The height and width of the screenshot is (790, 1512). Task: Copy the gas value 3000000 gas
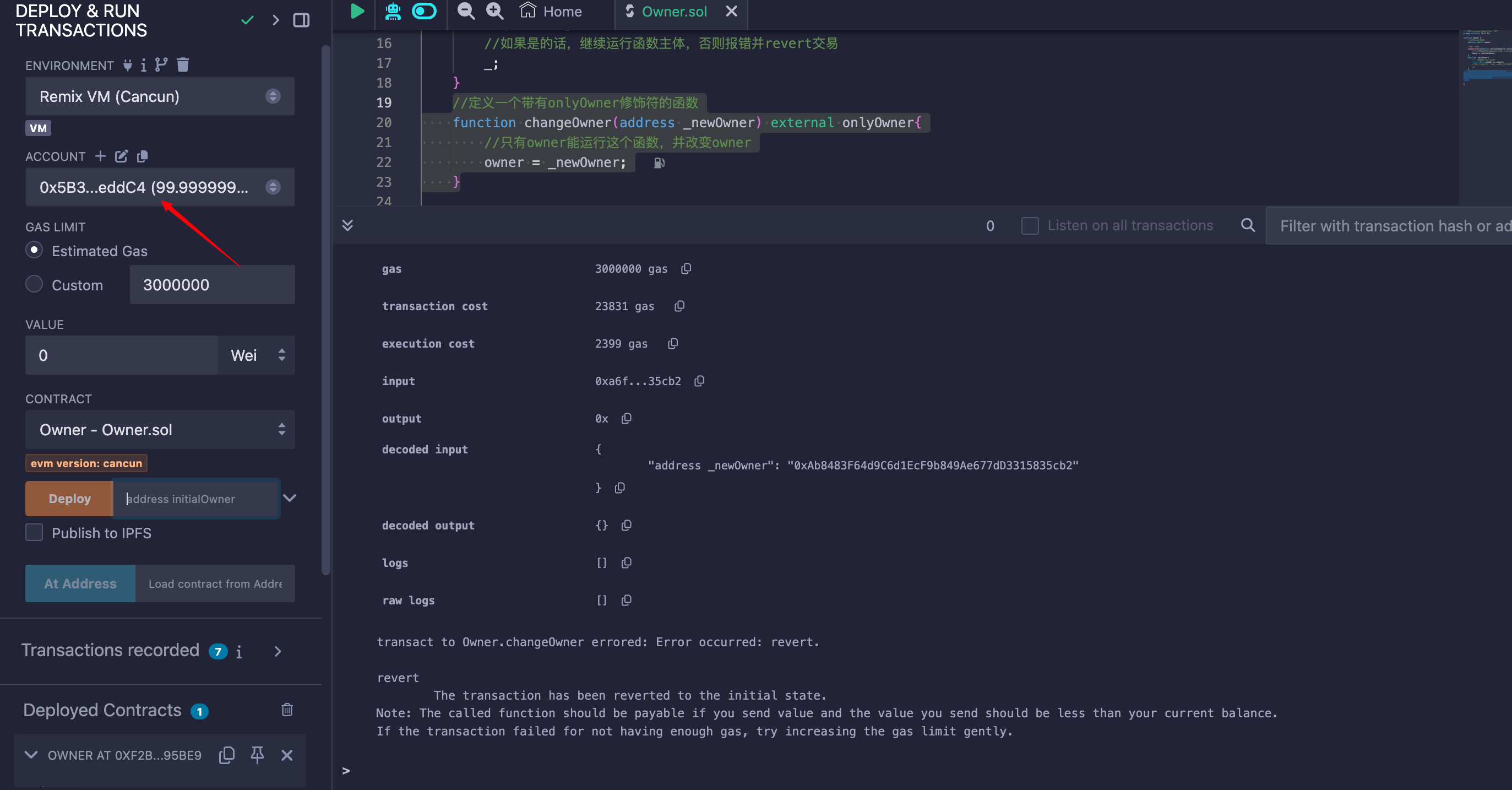click(x=686, y=268)
